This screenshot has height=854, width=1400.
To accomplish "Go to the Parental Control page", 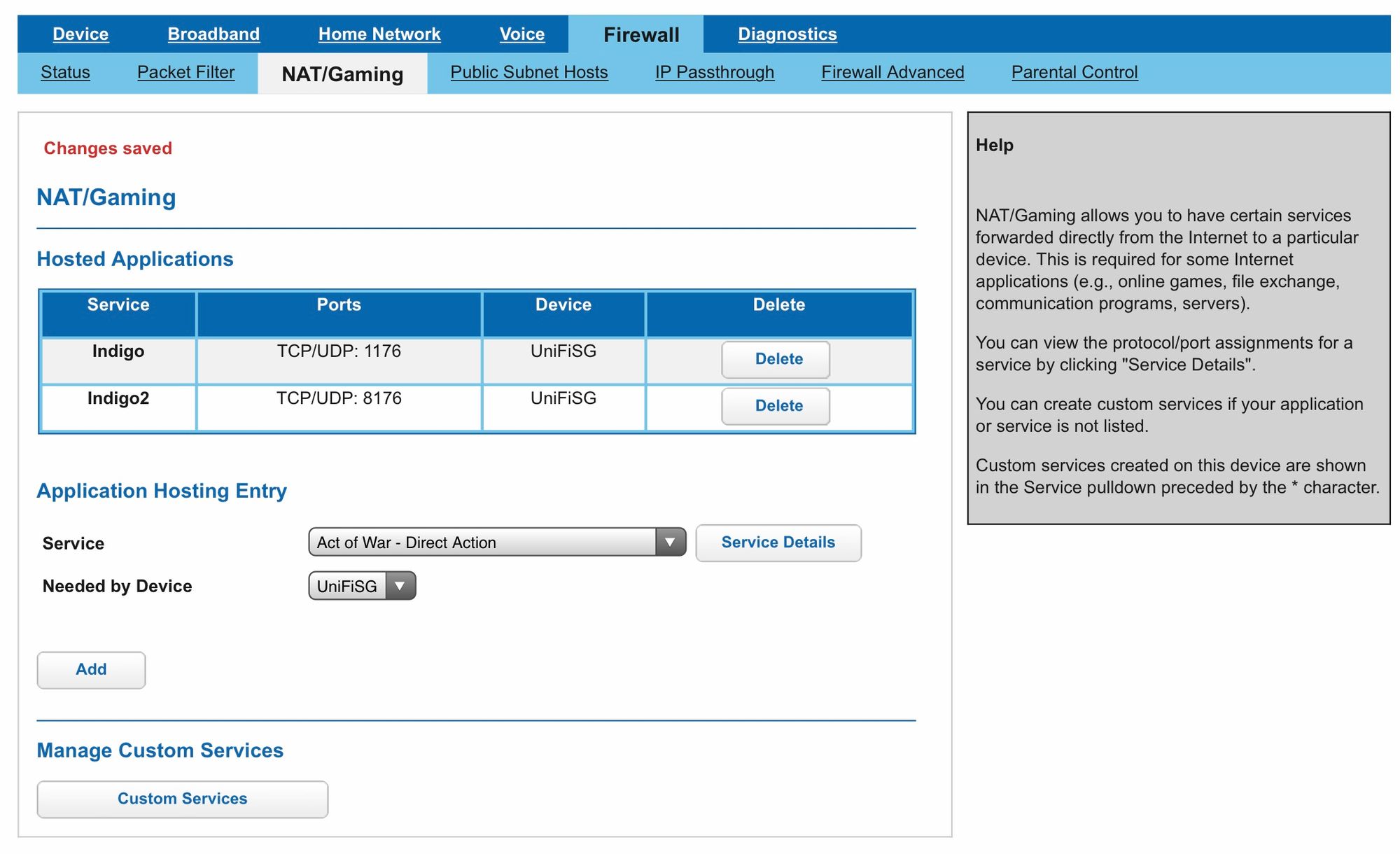I will pos(1074,72).
